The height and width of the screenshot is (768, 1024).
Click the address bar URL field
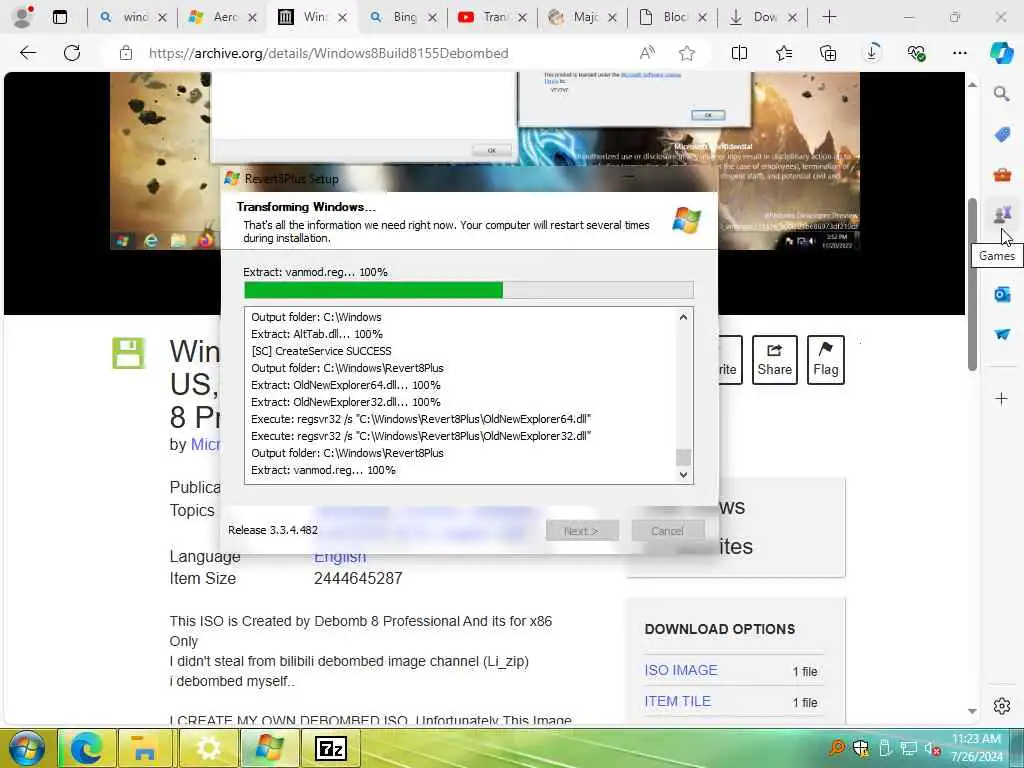(x=328, y=53)
